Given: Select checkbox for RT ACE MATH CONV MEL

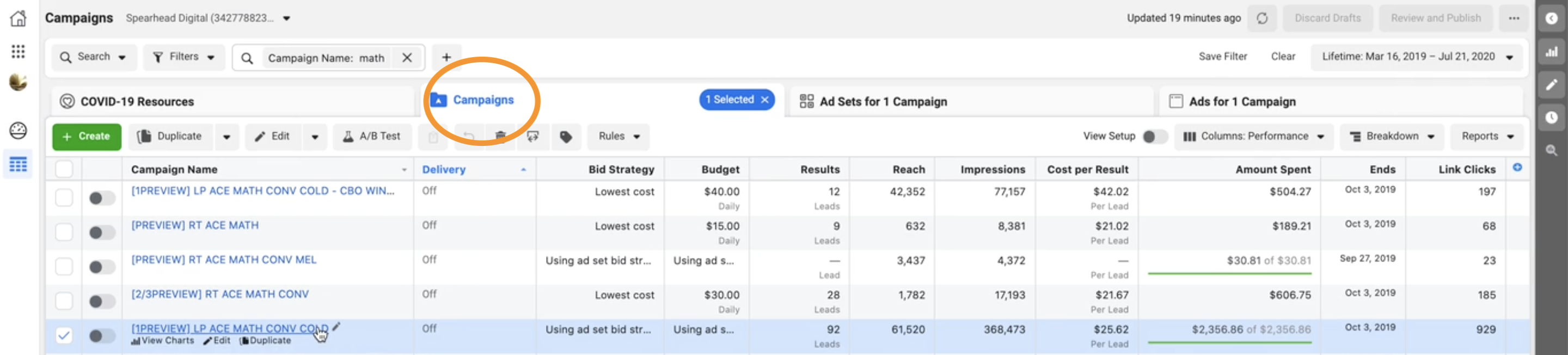Looking at the screenshot, I should click(64, 266).
